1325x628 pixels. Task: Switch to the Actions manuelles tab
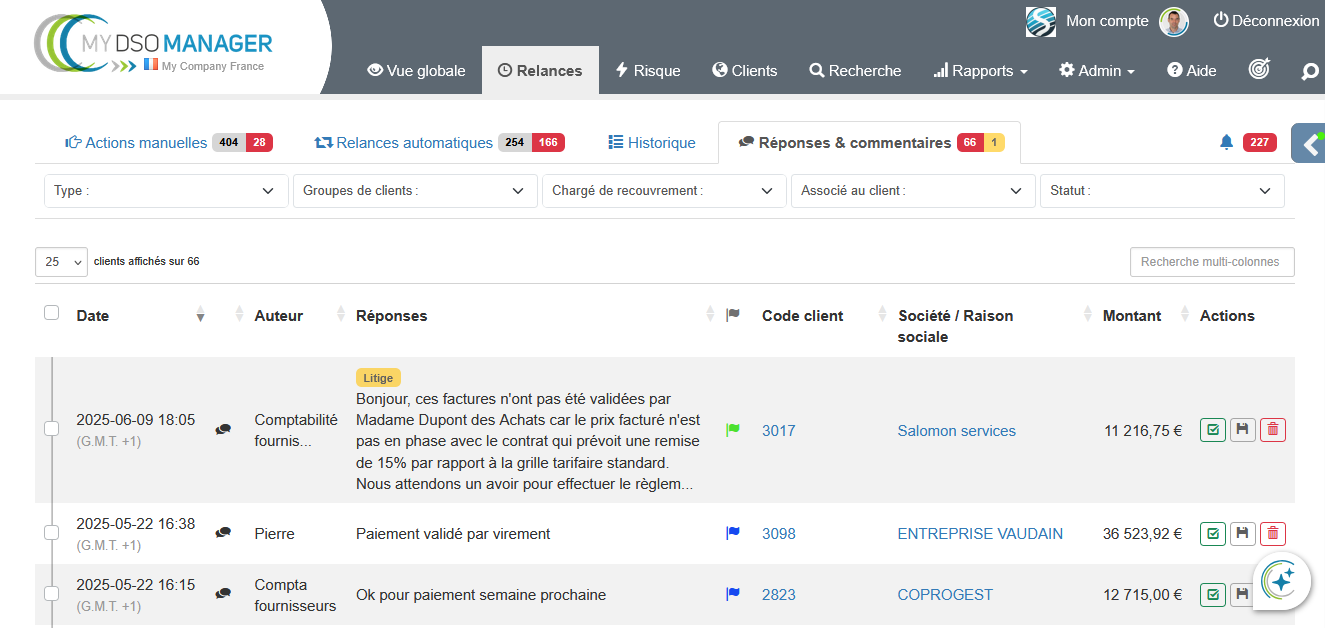146,143
